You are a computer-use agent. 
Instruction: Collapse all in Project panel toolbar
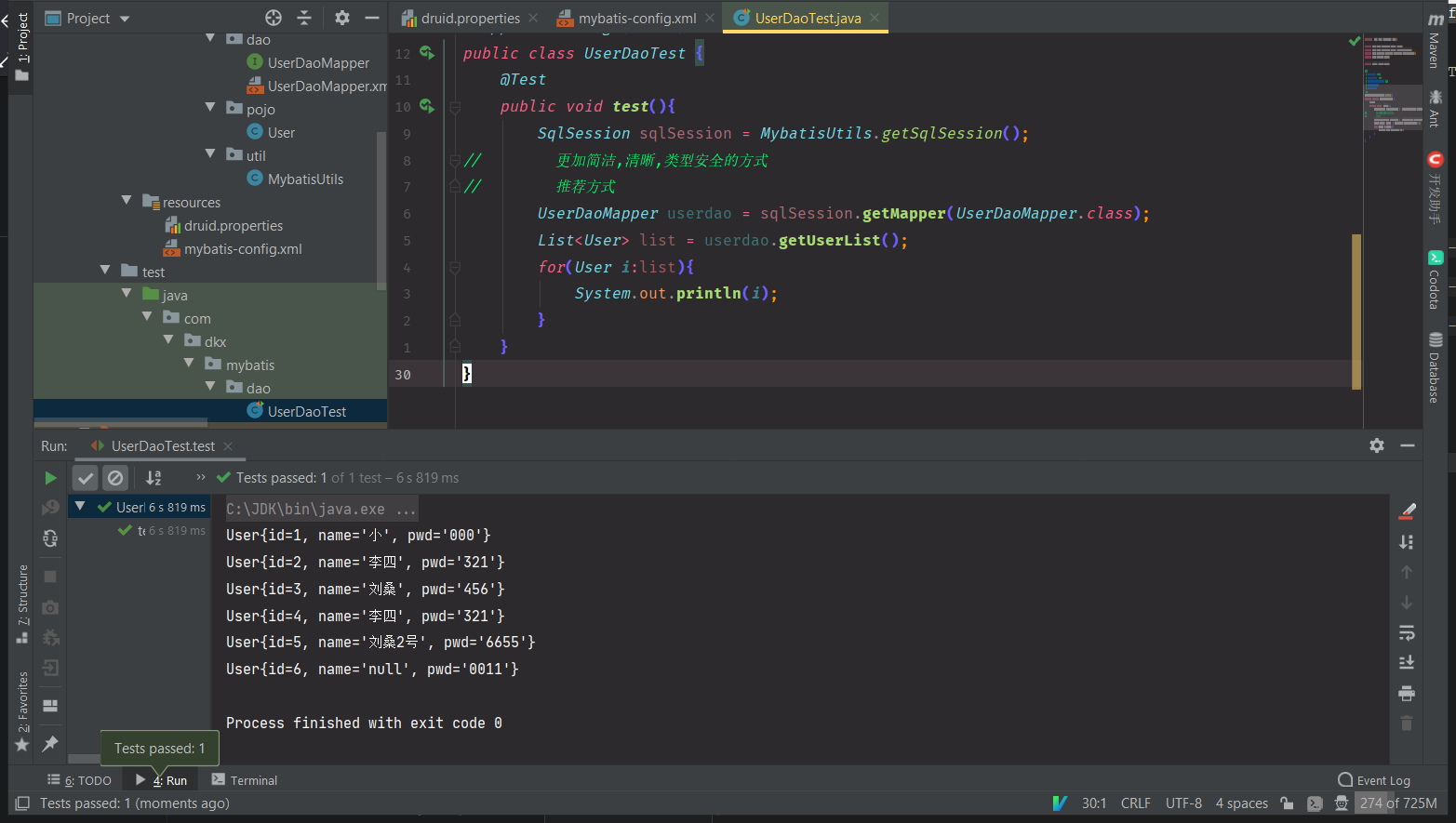304,18
